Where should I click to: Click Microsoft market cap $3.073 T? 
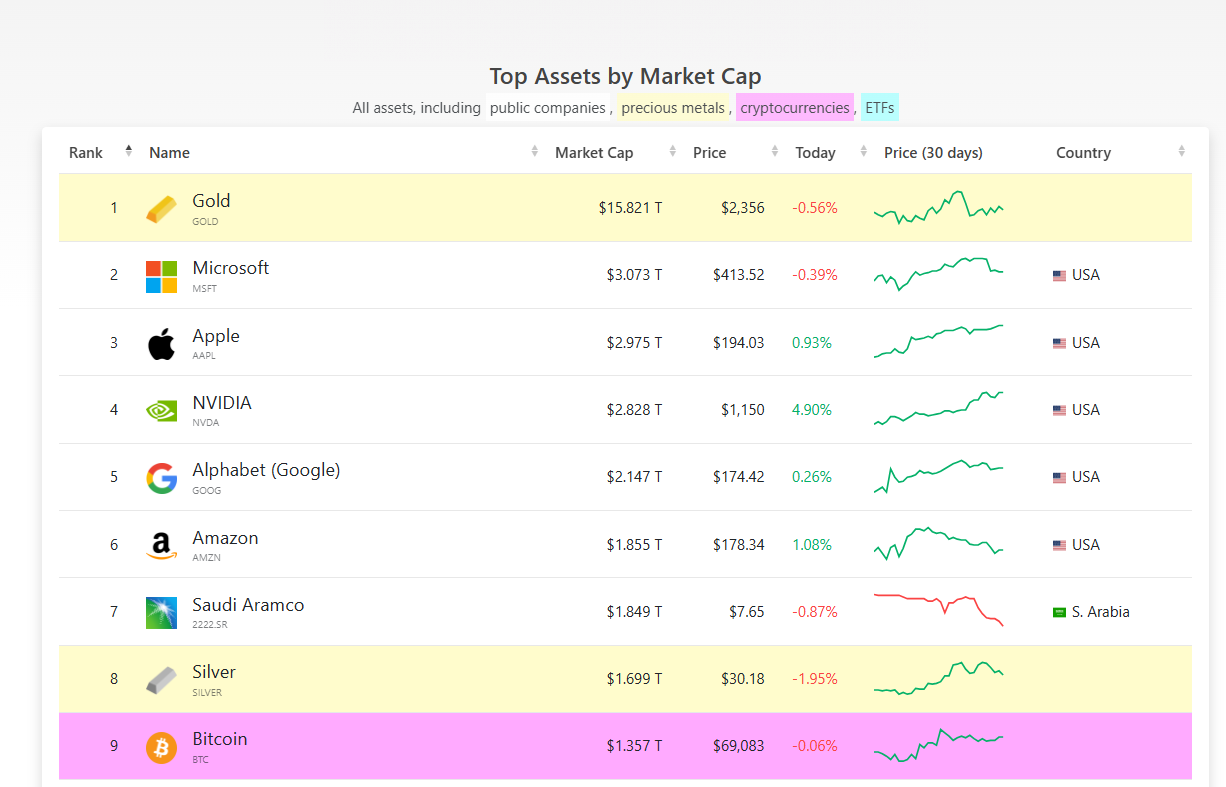click(634, 275)
